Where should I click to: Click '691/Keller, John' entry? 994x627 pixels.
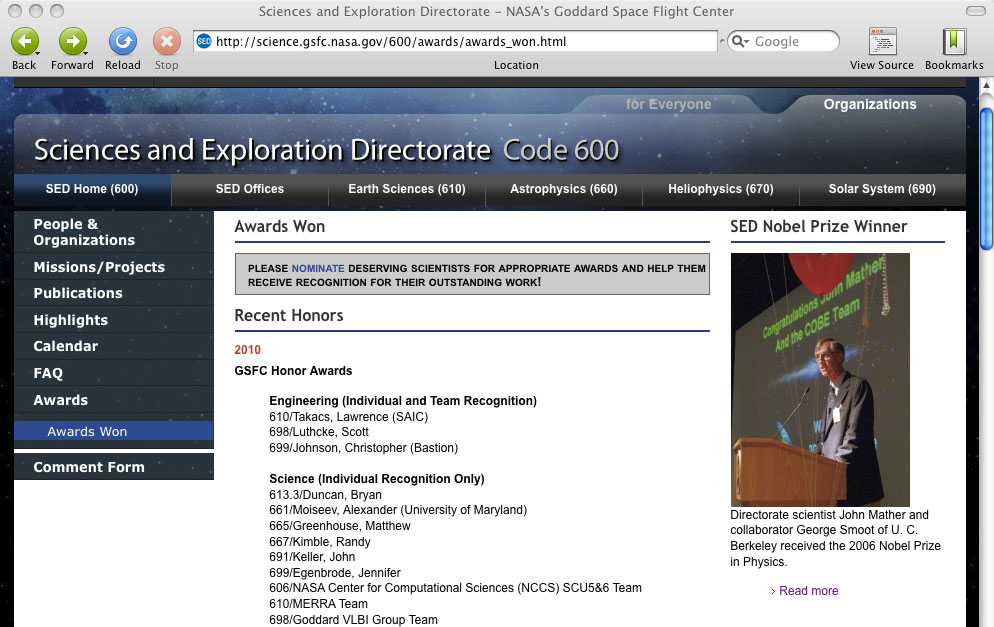tap(312, 557)
